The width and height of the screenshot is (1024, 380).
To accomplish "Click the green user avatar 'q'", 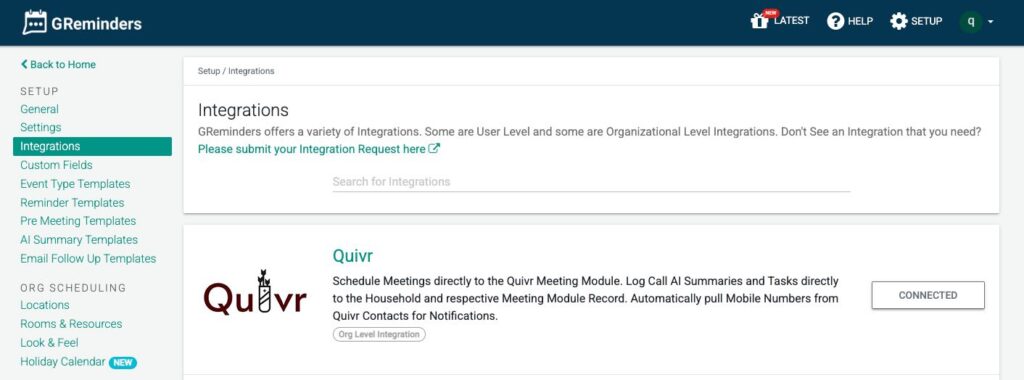I will (970, 22).
